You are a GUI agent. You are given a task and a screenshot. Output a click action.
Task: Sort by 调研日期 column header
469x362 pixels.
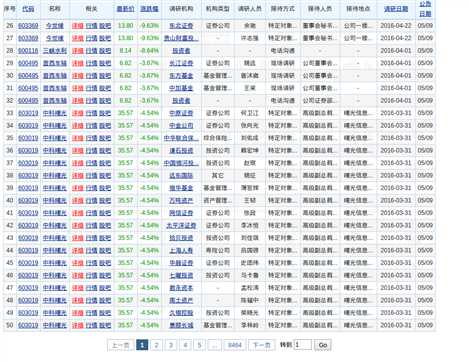tap(396, 9)
